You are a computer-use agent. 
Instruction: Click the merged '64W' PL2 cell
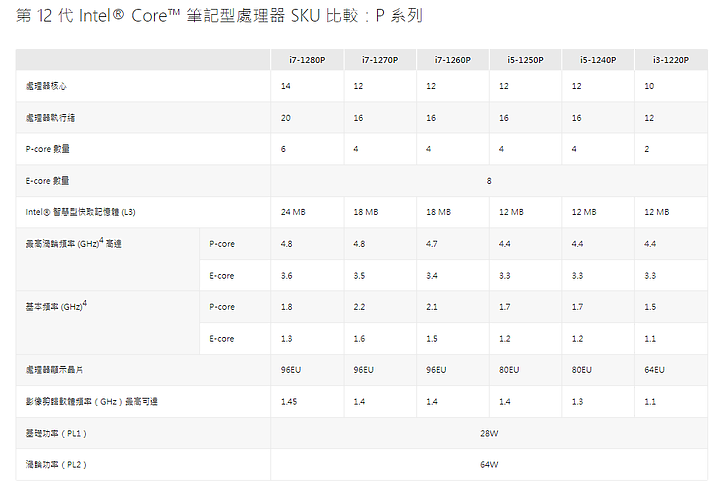[489, 464]
